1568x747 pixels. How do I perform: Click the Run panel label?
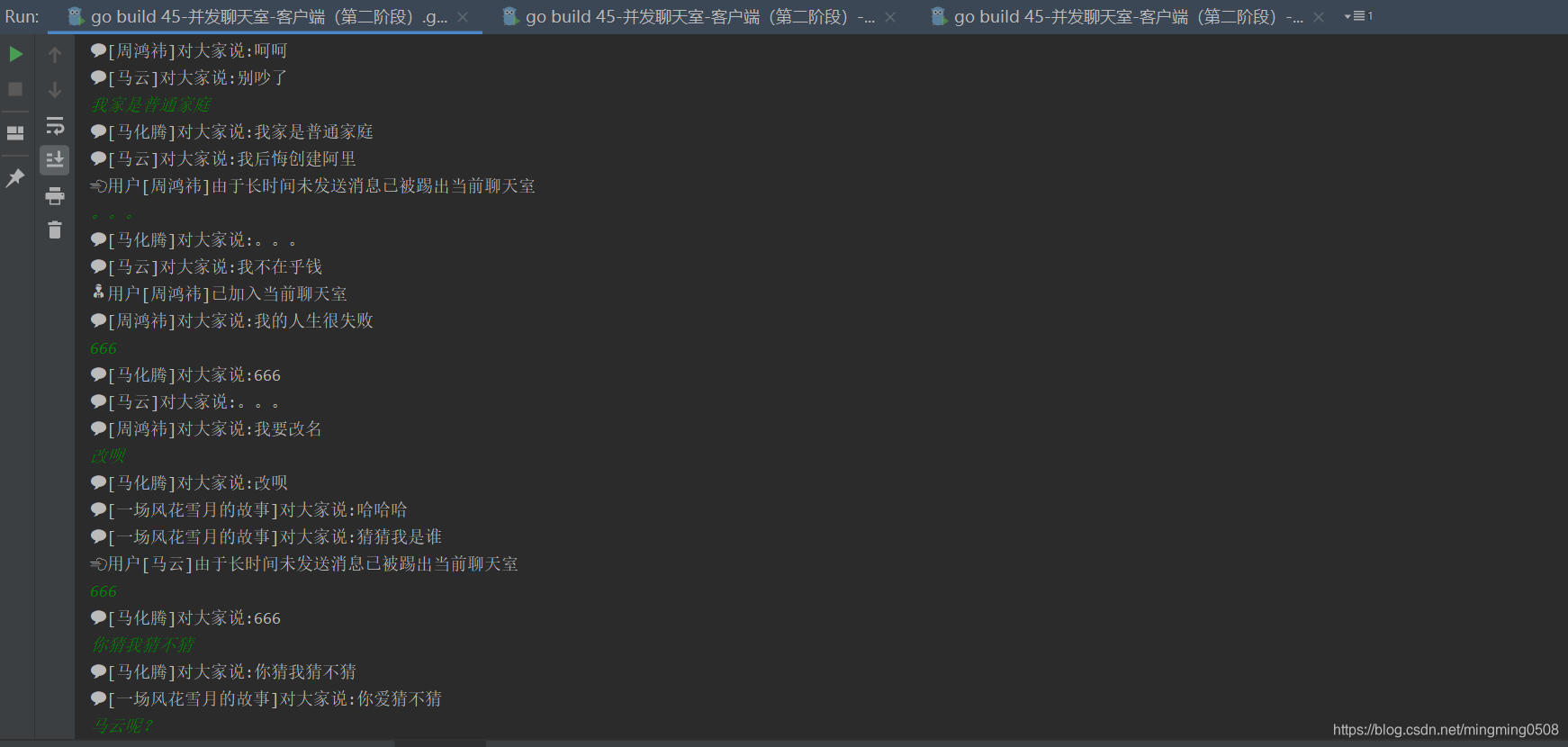tap(22, 16)
